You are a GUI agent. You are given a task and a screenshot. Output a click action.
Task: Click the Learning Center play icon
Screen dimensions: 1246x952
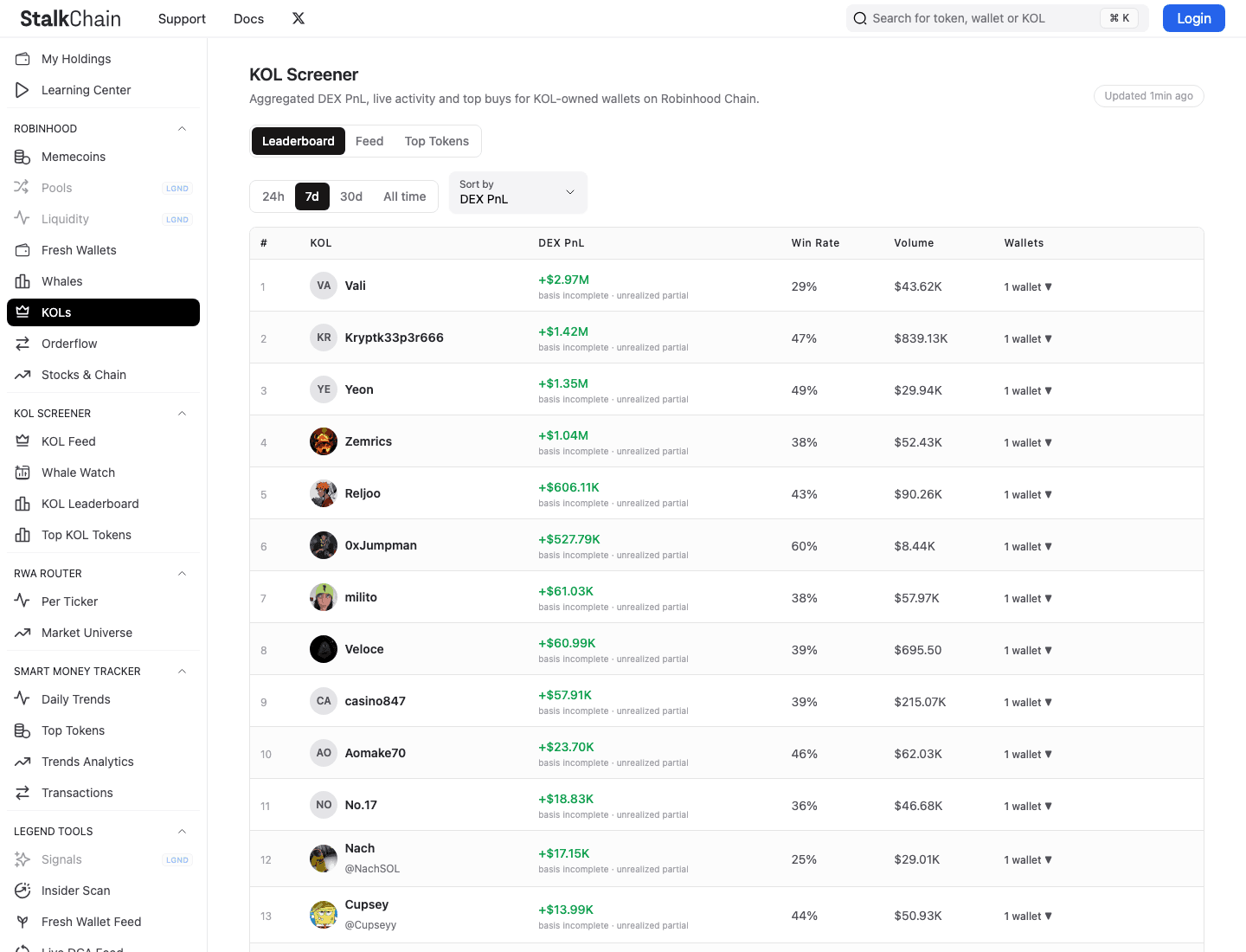tap(22, 90)
